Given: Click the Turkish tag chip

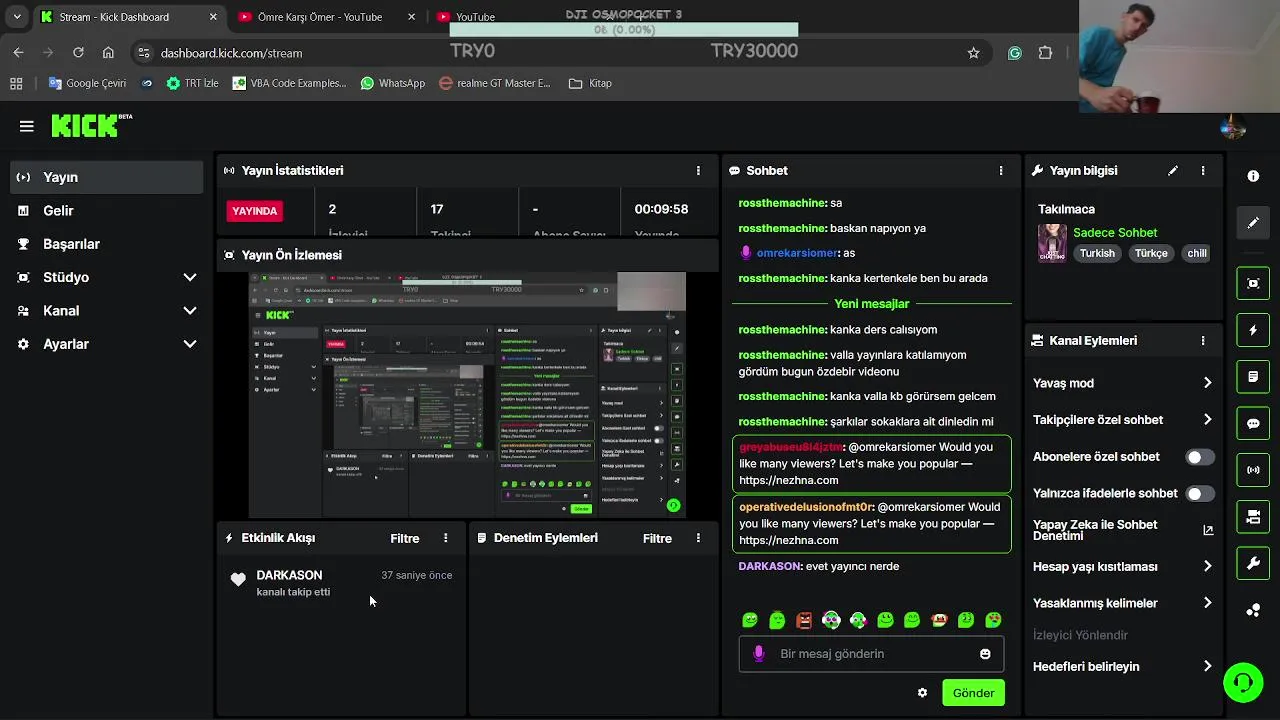Looking at the screenshot, I should click(1097, 254).
